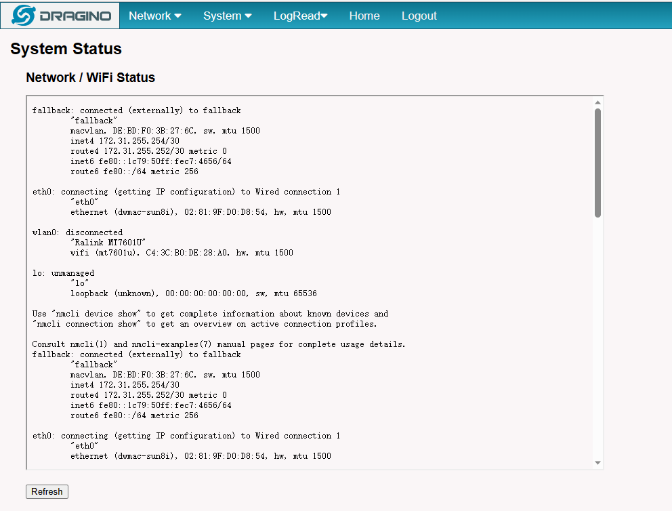Click the 'Ralink MT7601U' line
Image resolution: width=672 pixels, height=511 pixels.
click(x=108, y=242)
